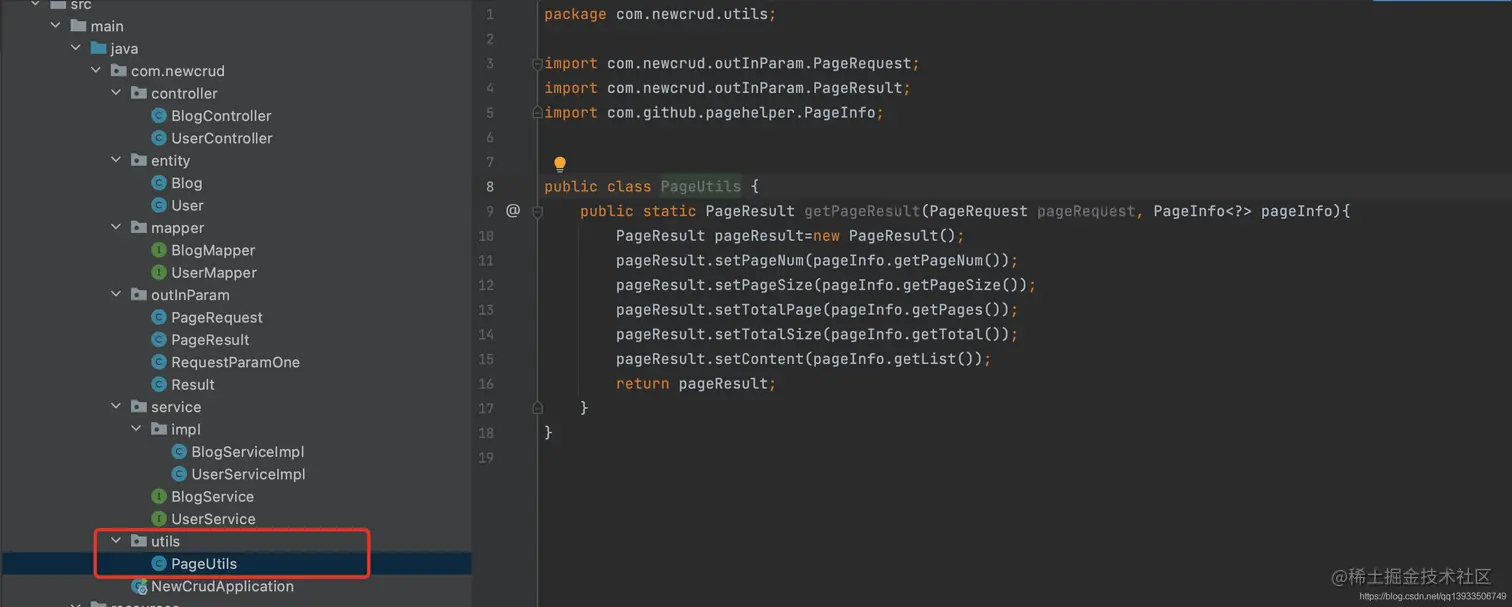This screenshot has width=1512, height=607.
Task: Open the PageRequest class
Action: [217, 317]
